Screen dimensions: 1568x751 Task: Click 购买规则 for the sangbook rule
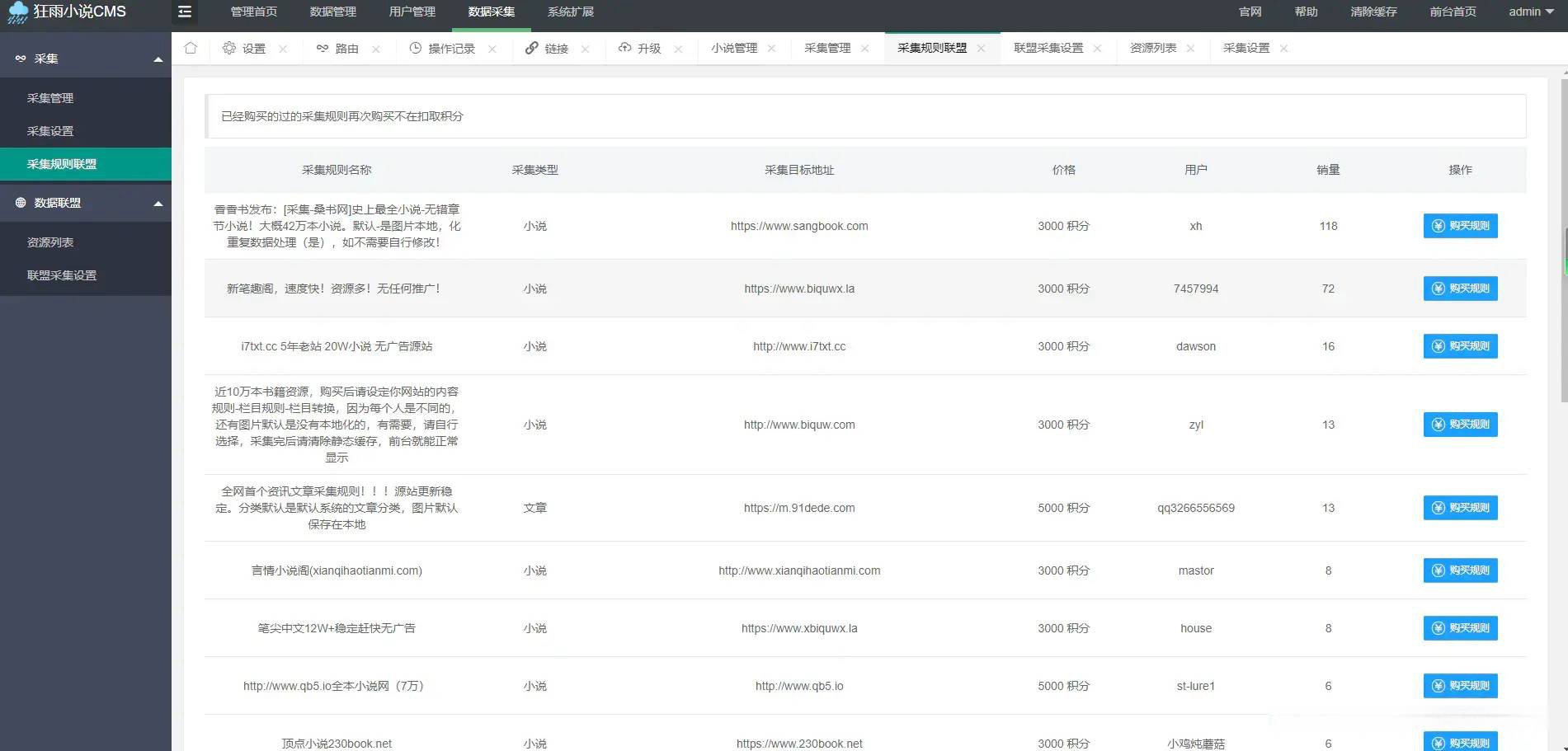point(1460,226)
